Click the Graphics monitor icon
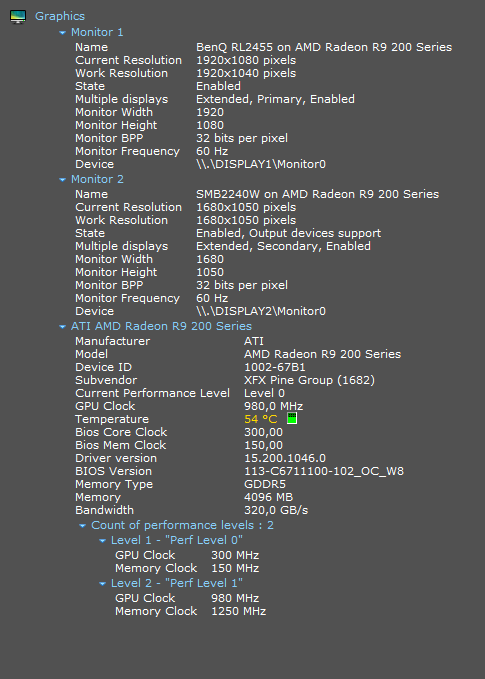Image resolution: width=485 pixels, height=679 pixels. tap(18, 16)
